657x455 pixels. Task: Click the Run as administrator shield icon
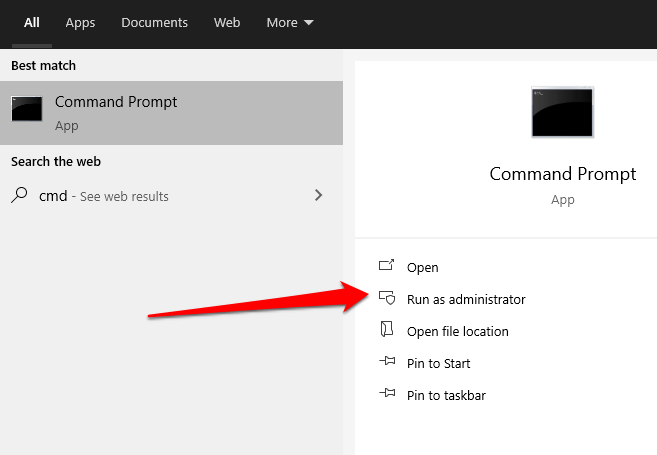pos(387,299)
